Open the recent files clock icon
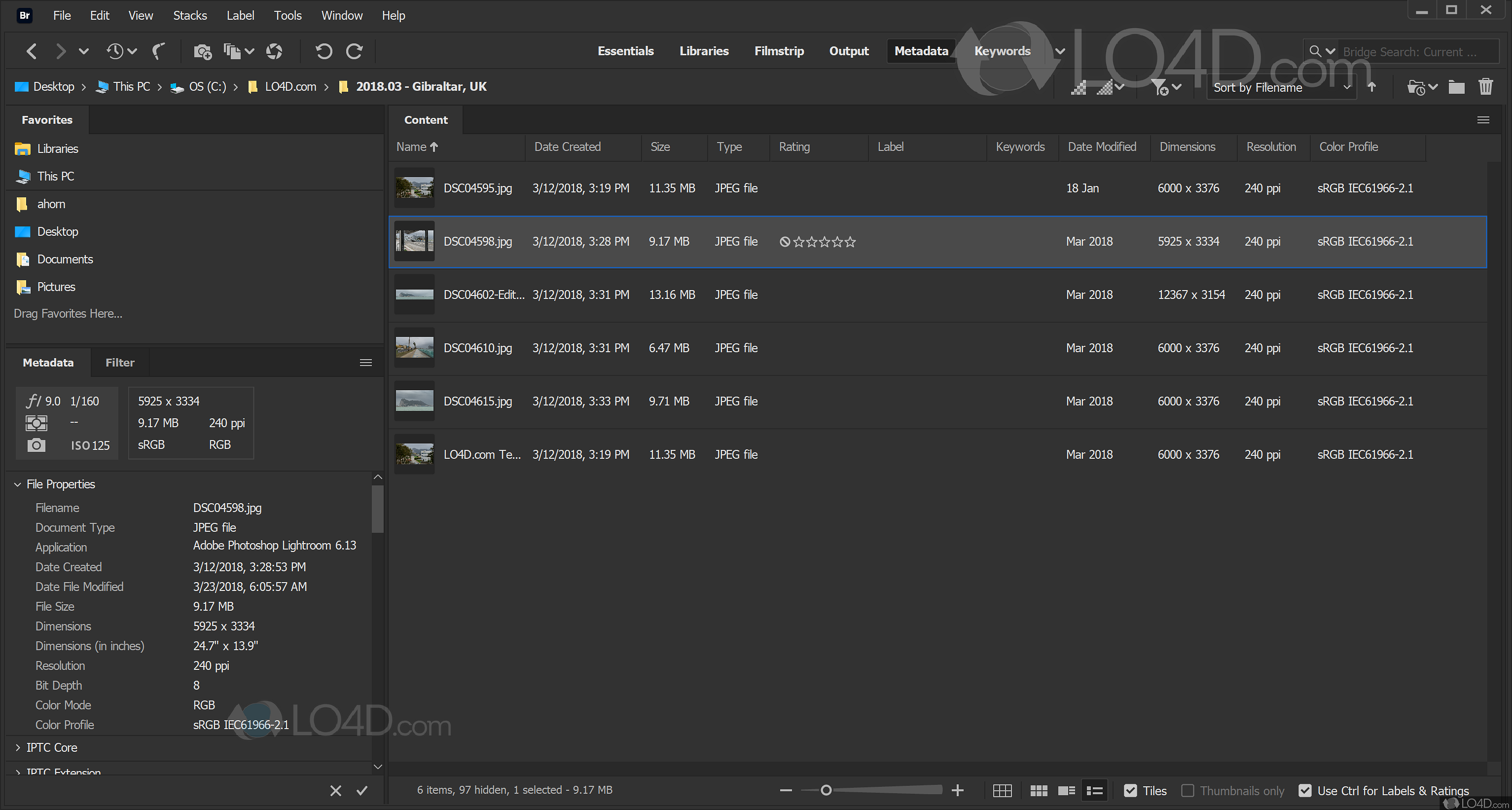 coord(115,51)
